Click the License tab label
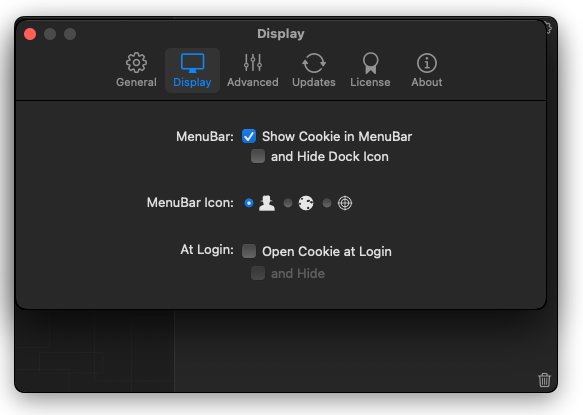The width and height of the screenshot is (583, 415). (x=370, y=82)
